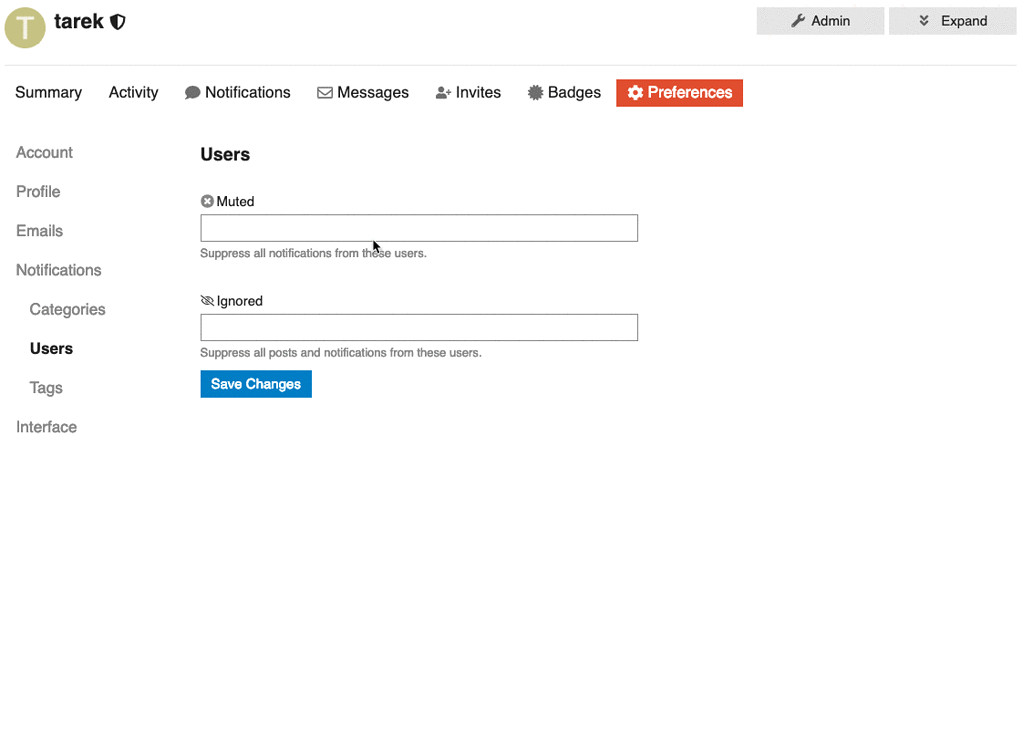Image resolution: width=1023 pixels, height=737 pixels.
Task: Open Account preferences in the sidebar
Action: pyautogui.click(x=44, y=153)
